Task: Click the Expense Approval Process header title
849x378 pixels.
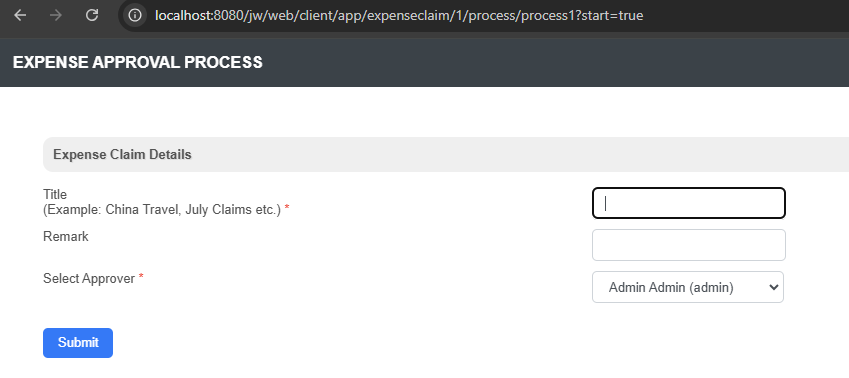Action: [138, 62]
